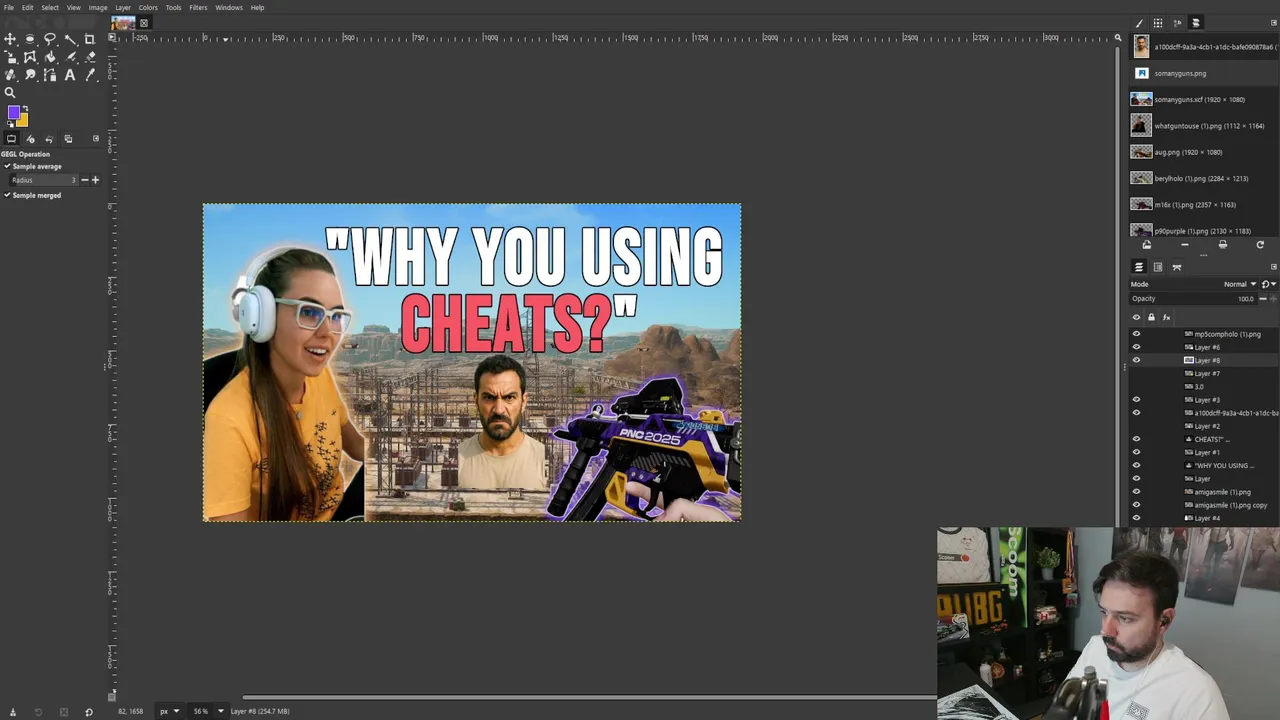This screenshot has height=720, width=1280.
Task: Open the document history dock configure menu
Action: [x=1274, y=23]
